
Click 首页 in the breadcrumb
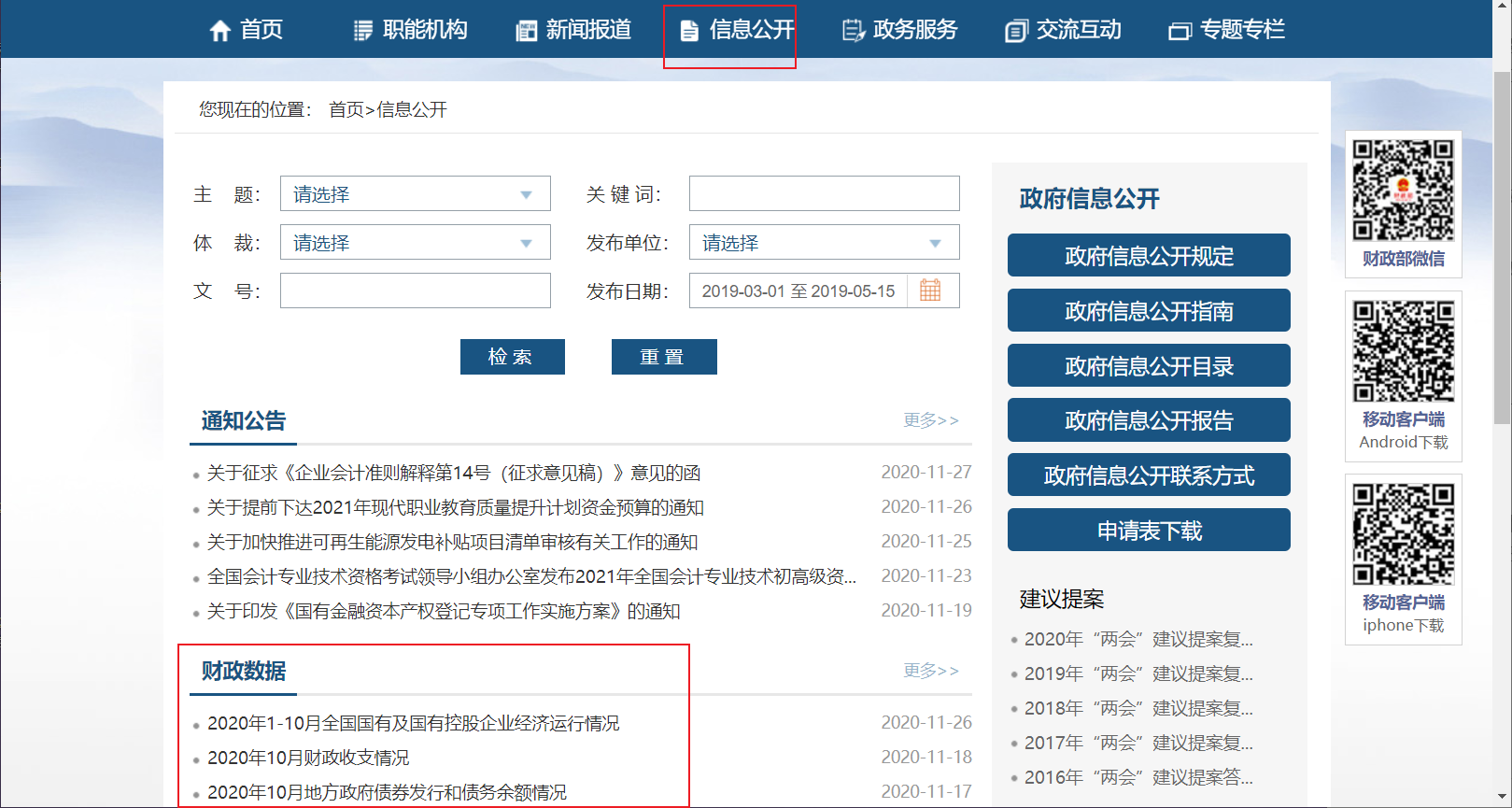346,109
